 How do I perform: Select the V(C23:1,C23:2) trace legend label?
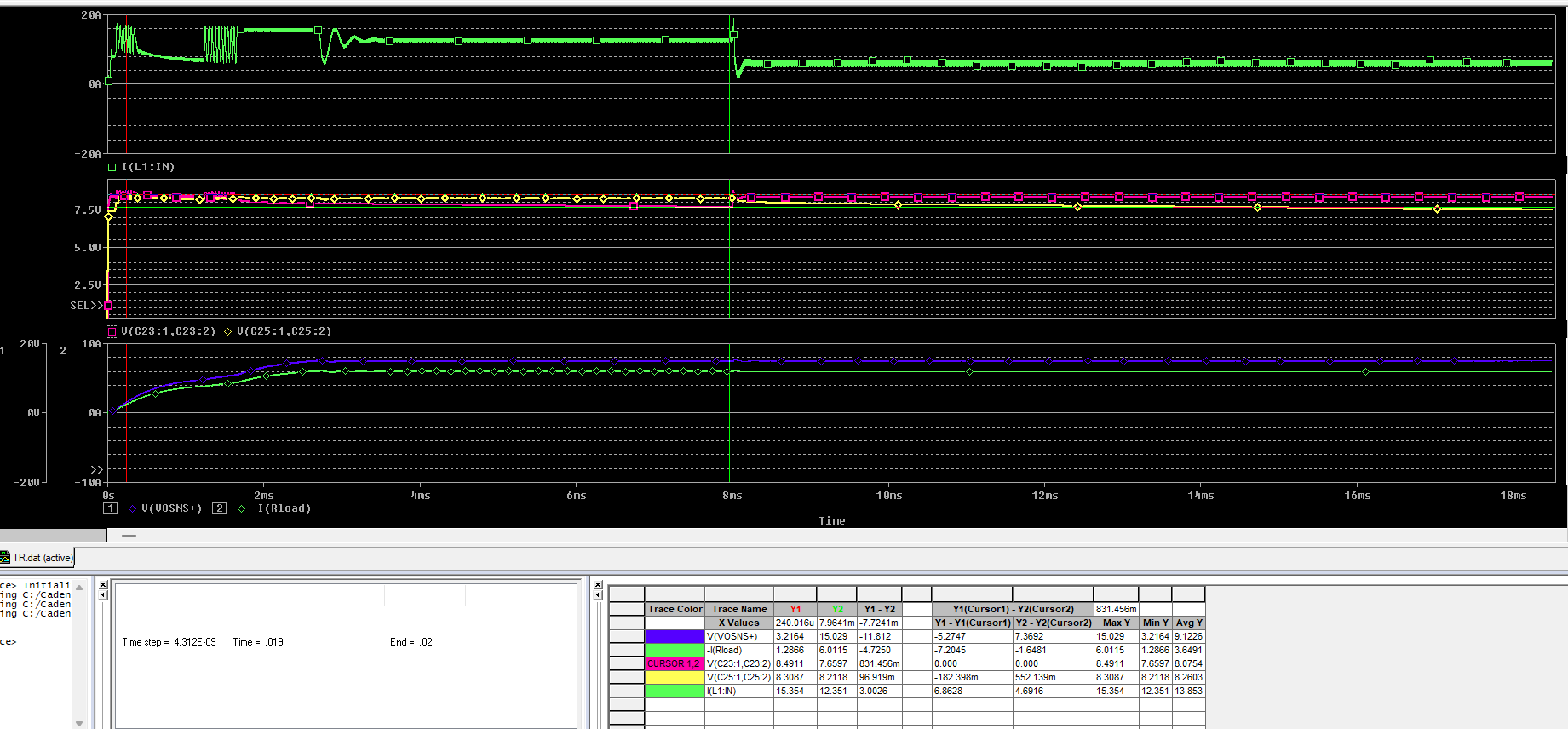(x=169, y=331)
